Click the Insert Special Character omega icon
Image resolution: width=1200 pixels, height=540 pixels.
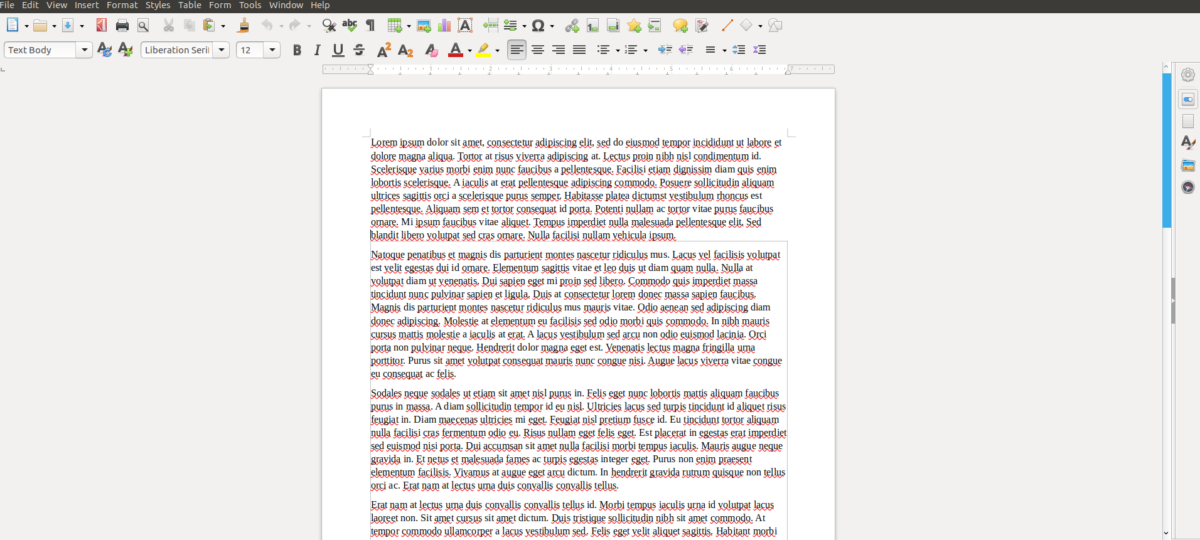[x=539, y=26]
